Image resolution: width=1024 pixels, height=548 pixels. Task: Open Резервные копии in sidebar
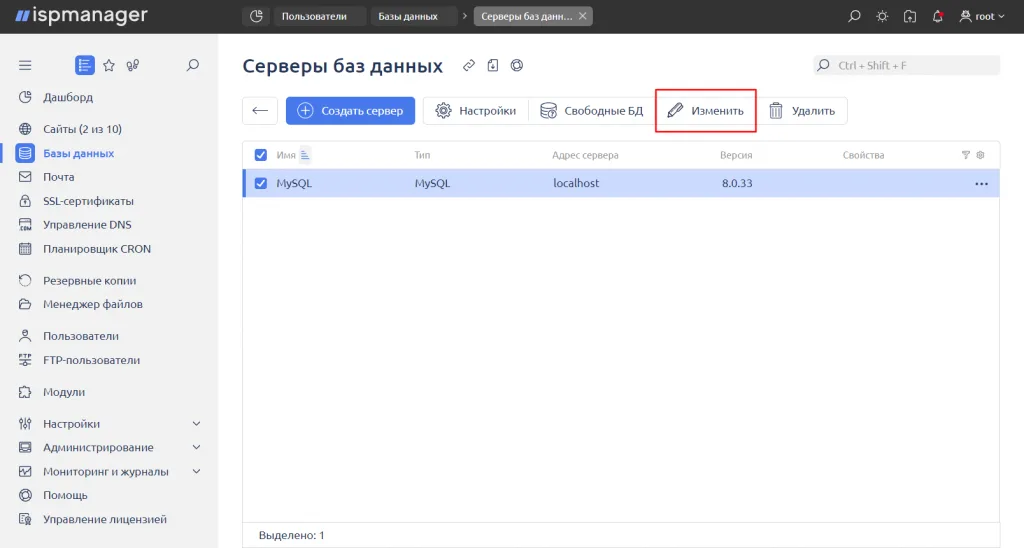point(89,281)
